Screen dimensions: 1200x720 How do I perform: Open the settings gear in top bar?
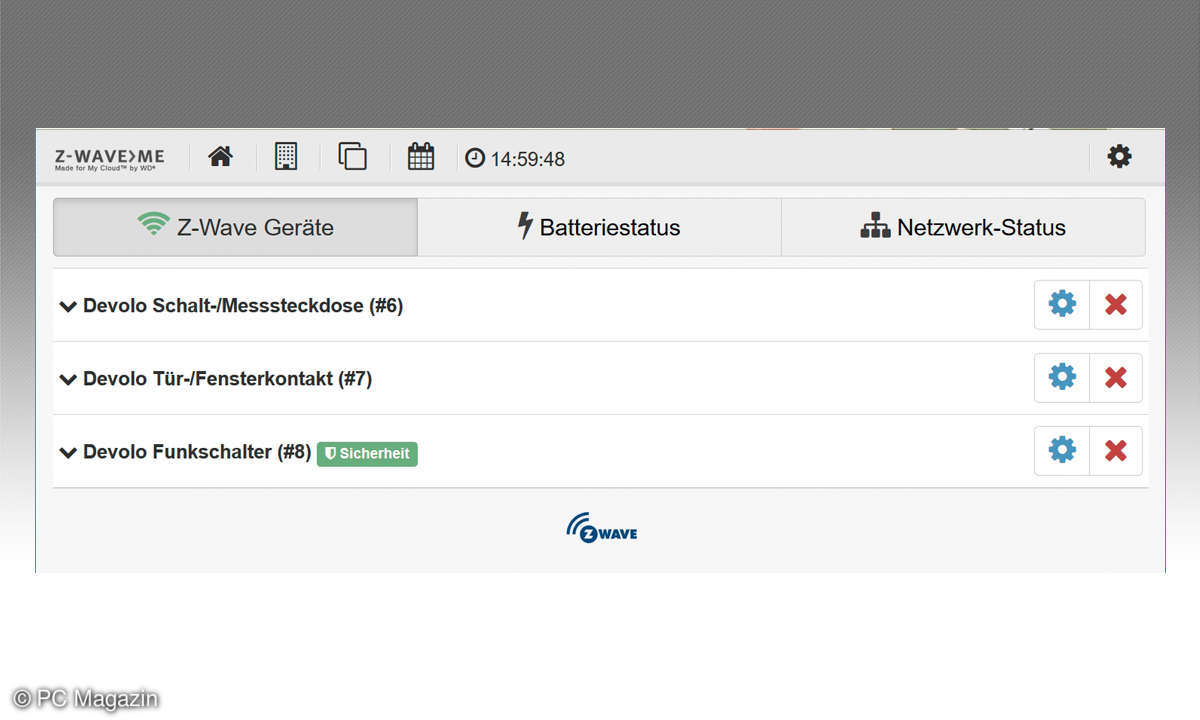click(x=1120, y=156)
